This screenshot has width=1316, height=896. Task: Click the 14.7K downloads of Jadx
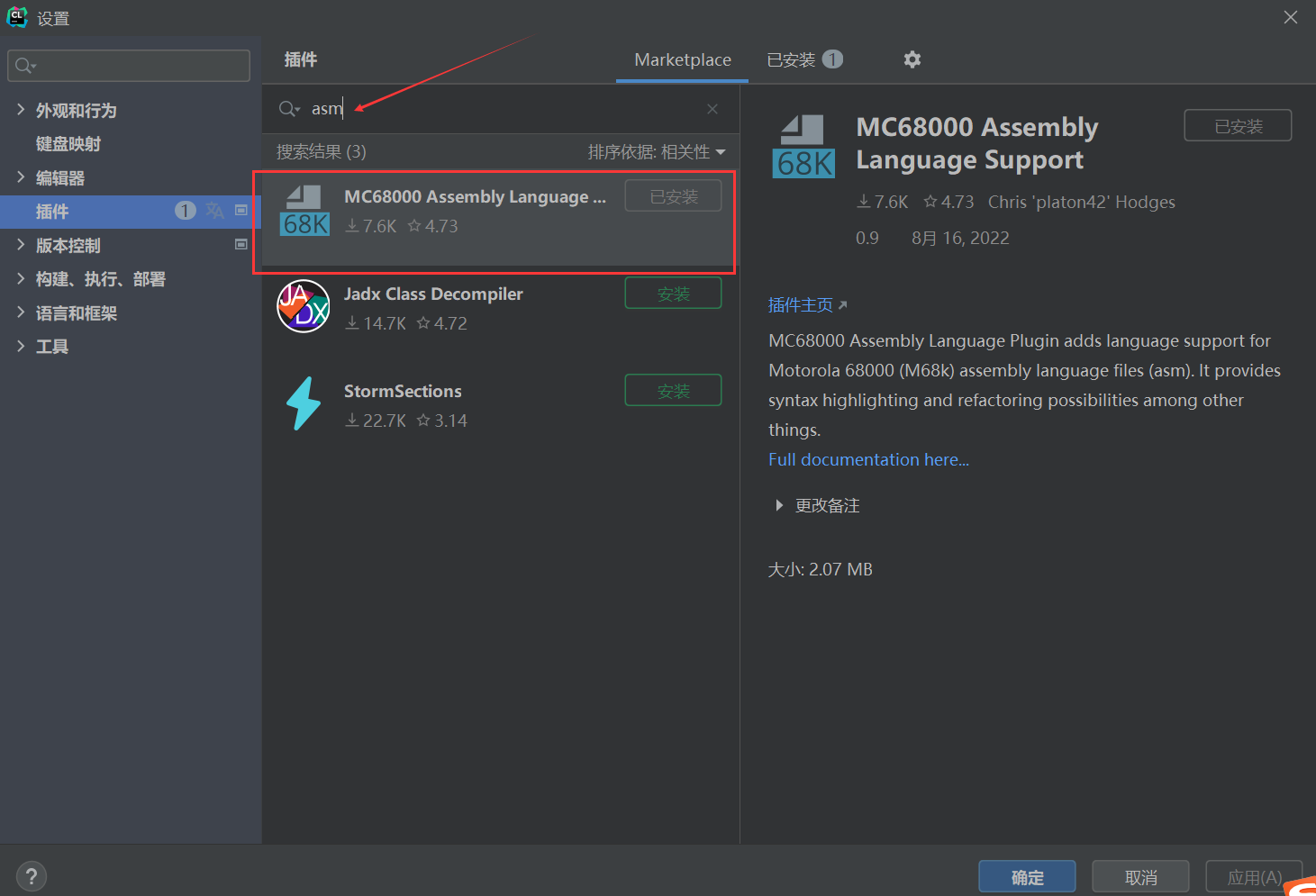[x=376, y=323]
